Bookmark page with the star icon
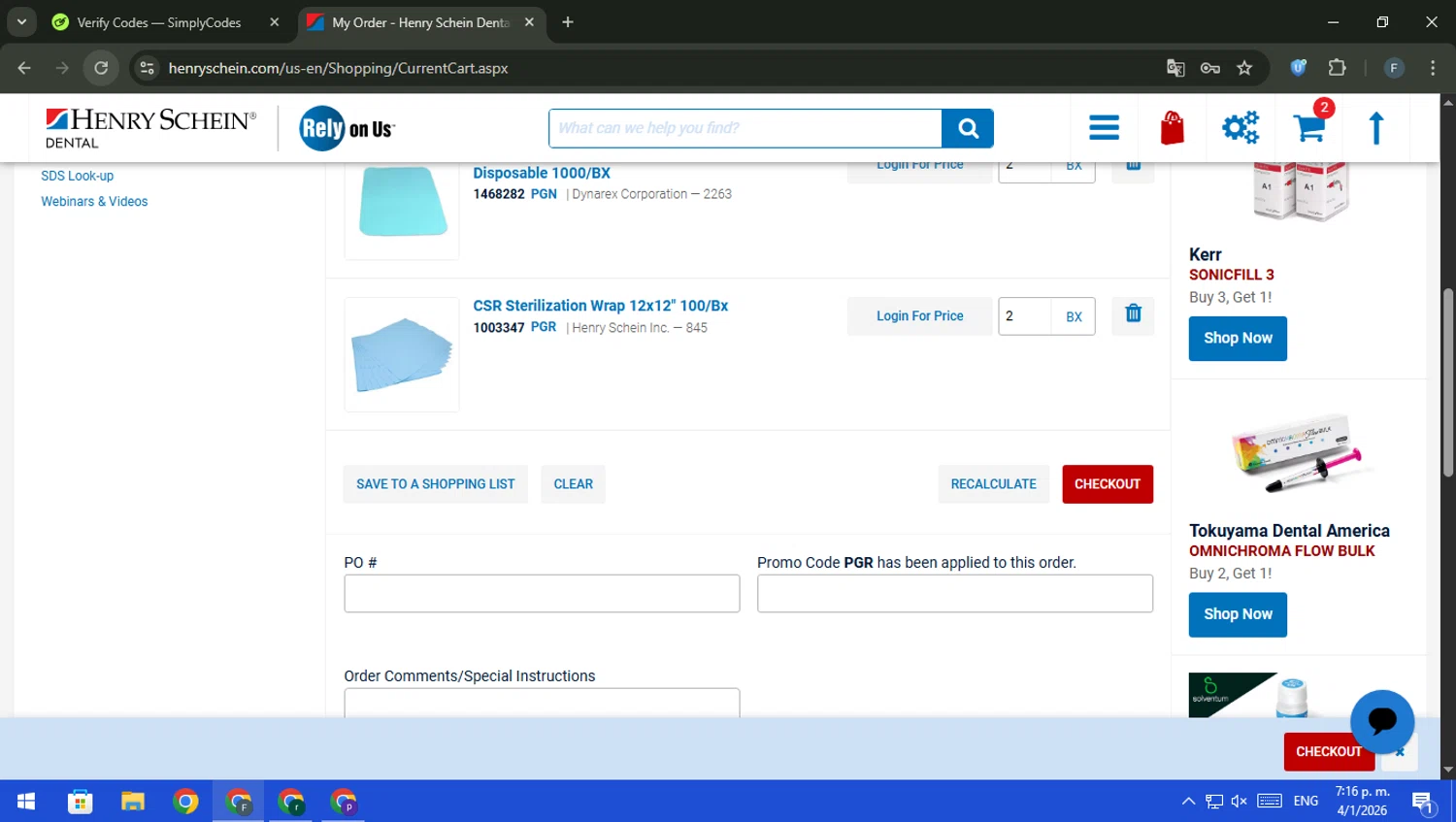Screen dimensions: 1456x822 1244,68
